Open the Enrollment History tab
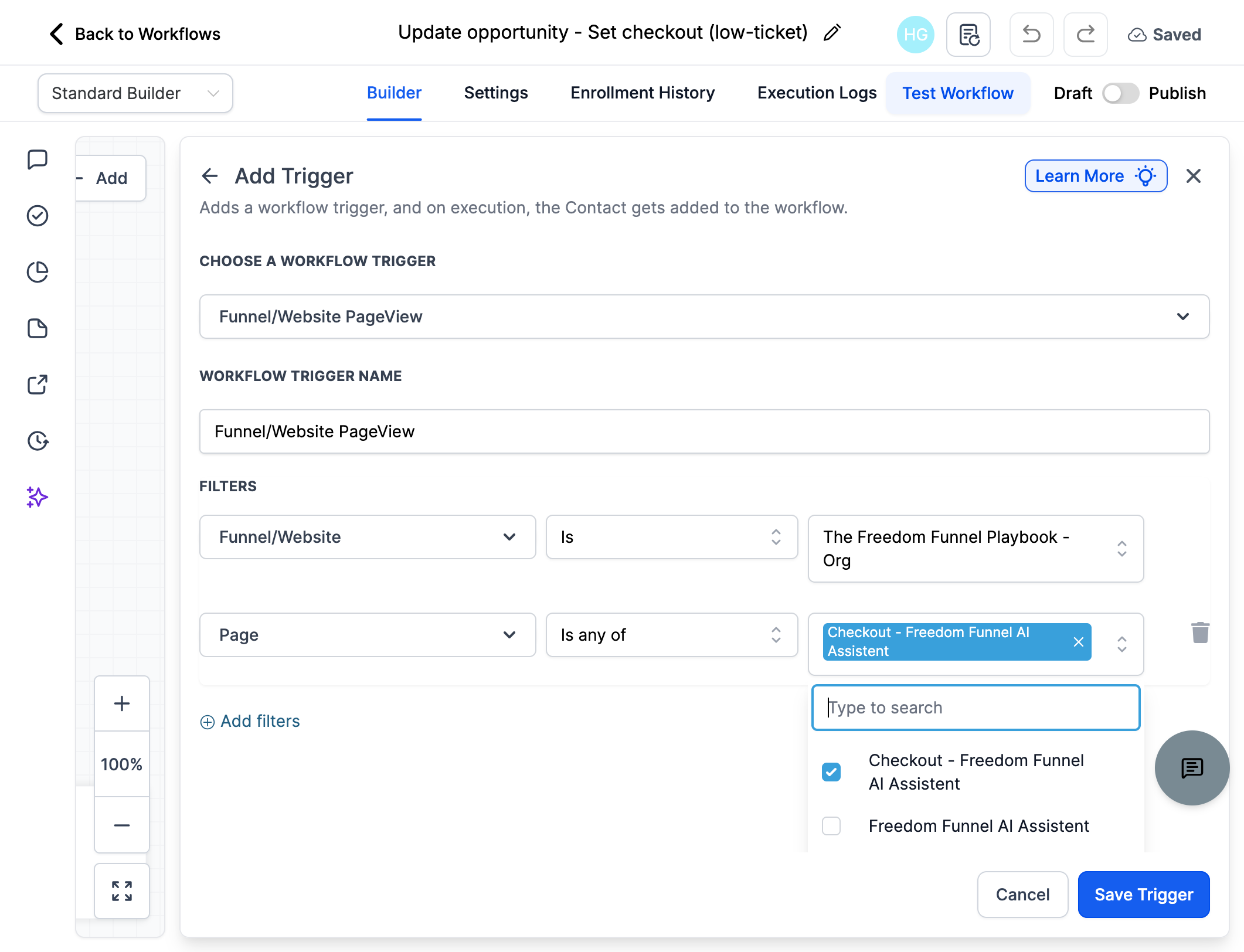 [643, 93]
